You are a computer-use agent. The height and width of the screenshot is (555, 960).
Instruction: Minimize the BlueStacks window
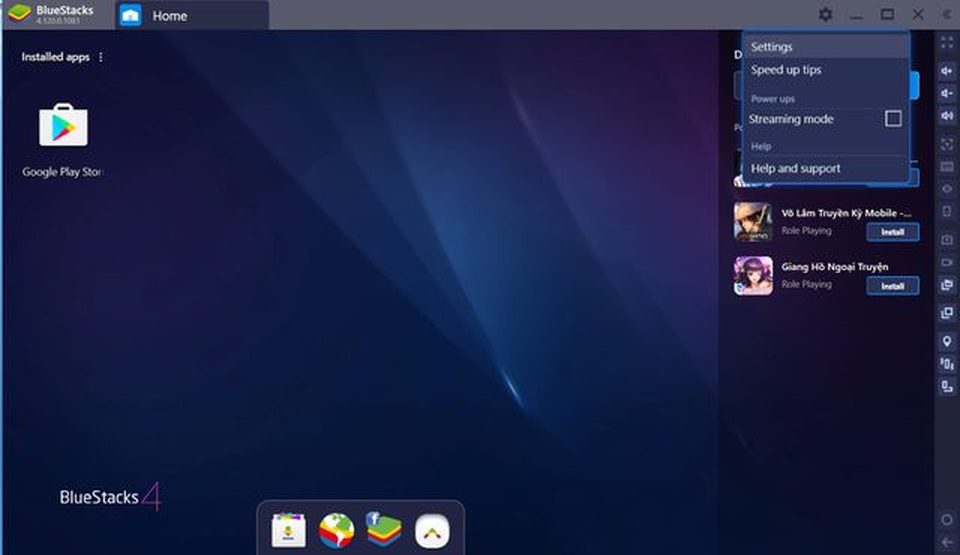[857, 15]
